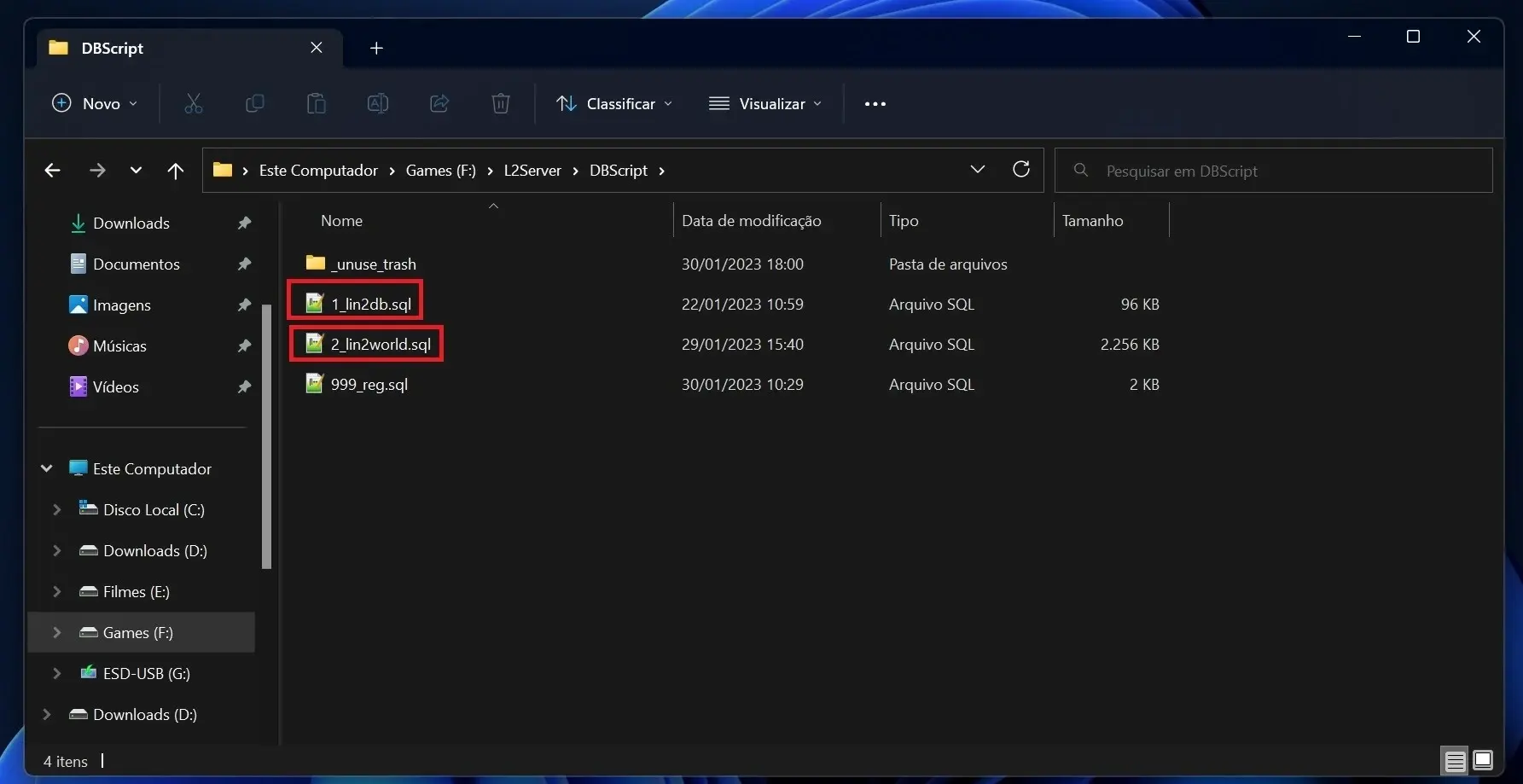Sort by the Tamanho column header
Image resolution: width=1523 pixels, height=784 pixels.
(1093, 220)
